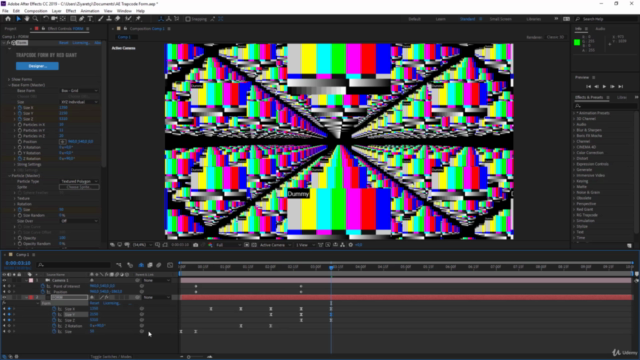Screen dimensions: 640x360
Task: Toggle the Snapping checkbox
Action: [188, 19]
